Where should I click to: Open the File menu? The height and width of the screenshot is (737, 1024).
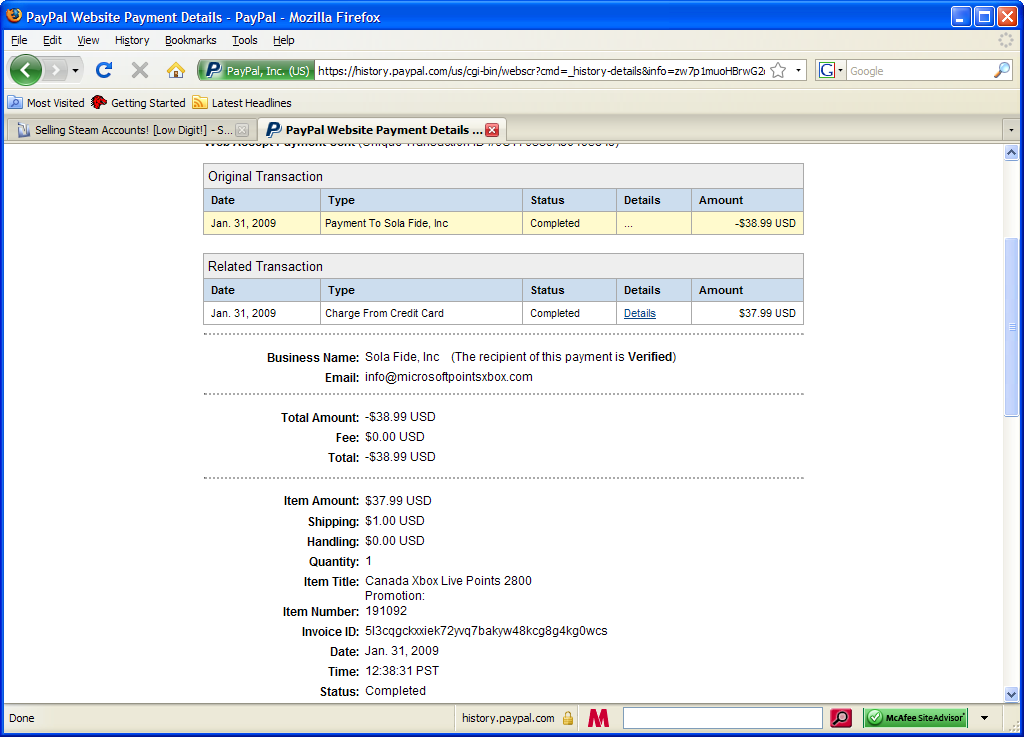pyautogui.click(x=19, y=40)
